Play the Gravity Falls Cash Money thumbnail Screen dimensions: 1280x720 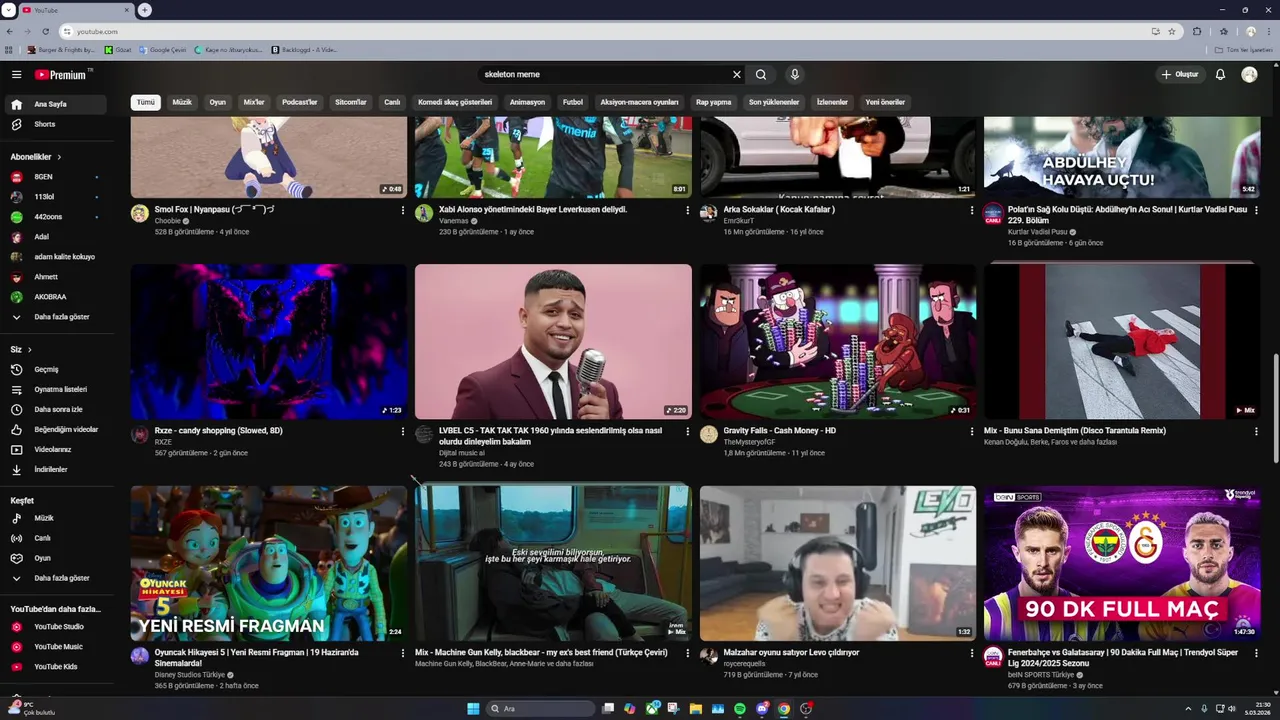point(838,341)
